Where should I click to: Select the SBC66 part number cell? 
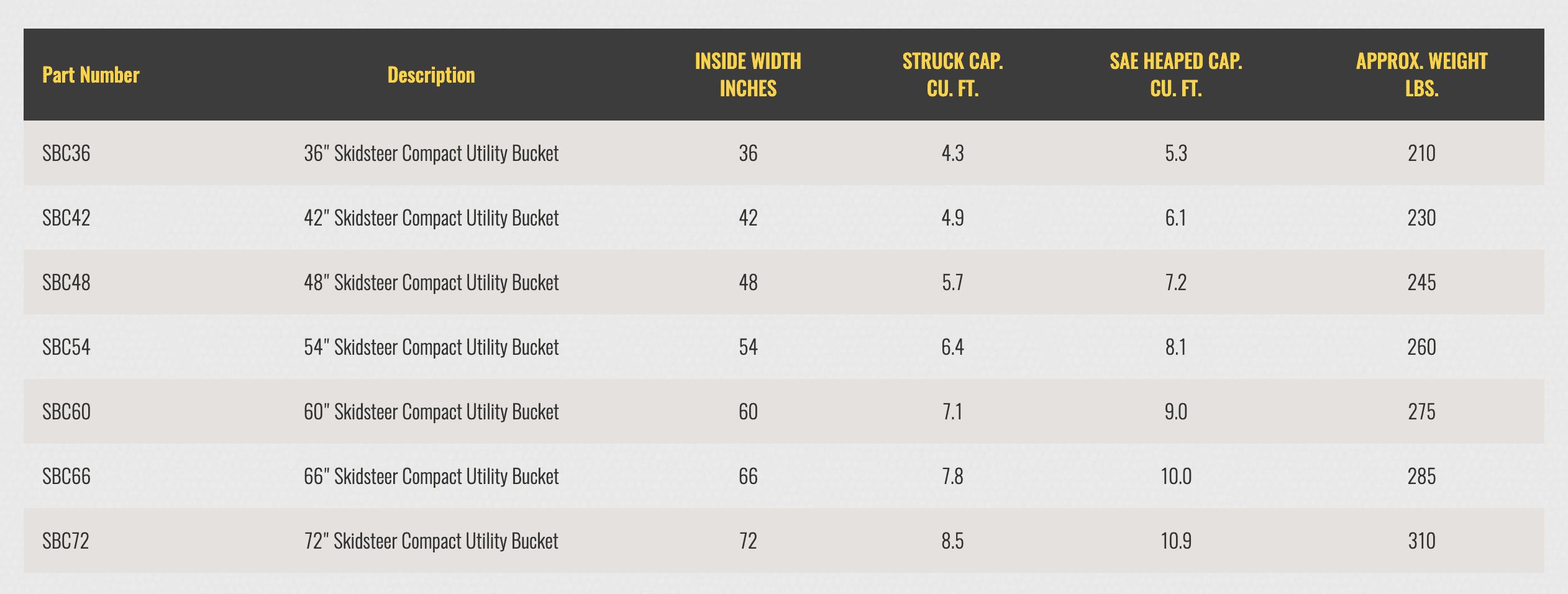(66, 477)
